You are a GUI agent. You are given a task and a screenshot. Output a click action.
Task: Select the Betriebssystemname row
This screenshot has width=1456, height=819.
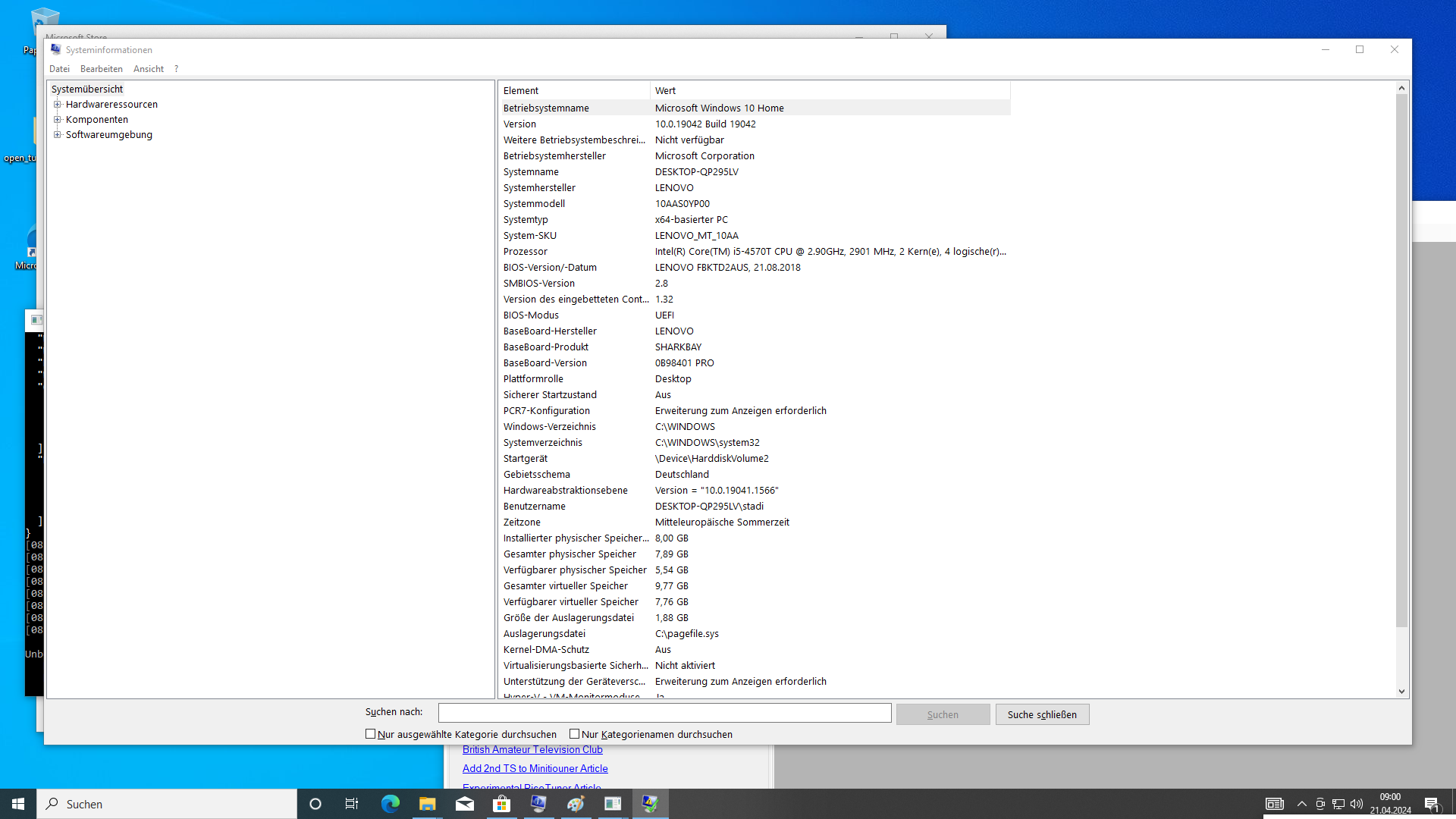coord(755,108)
